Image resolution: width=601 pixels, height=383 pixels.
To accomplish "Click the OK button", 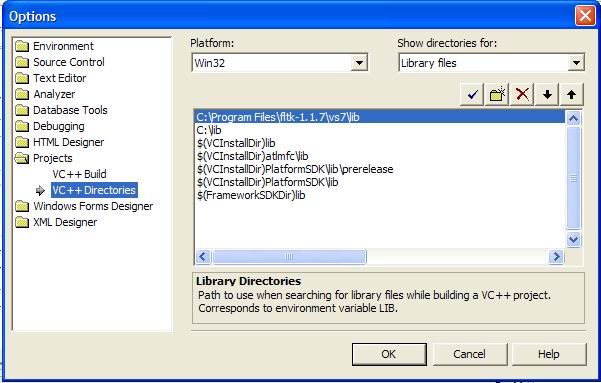I will point(389,354).
